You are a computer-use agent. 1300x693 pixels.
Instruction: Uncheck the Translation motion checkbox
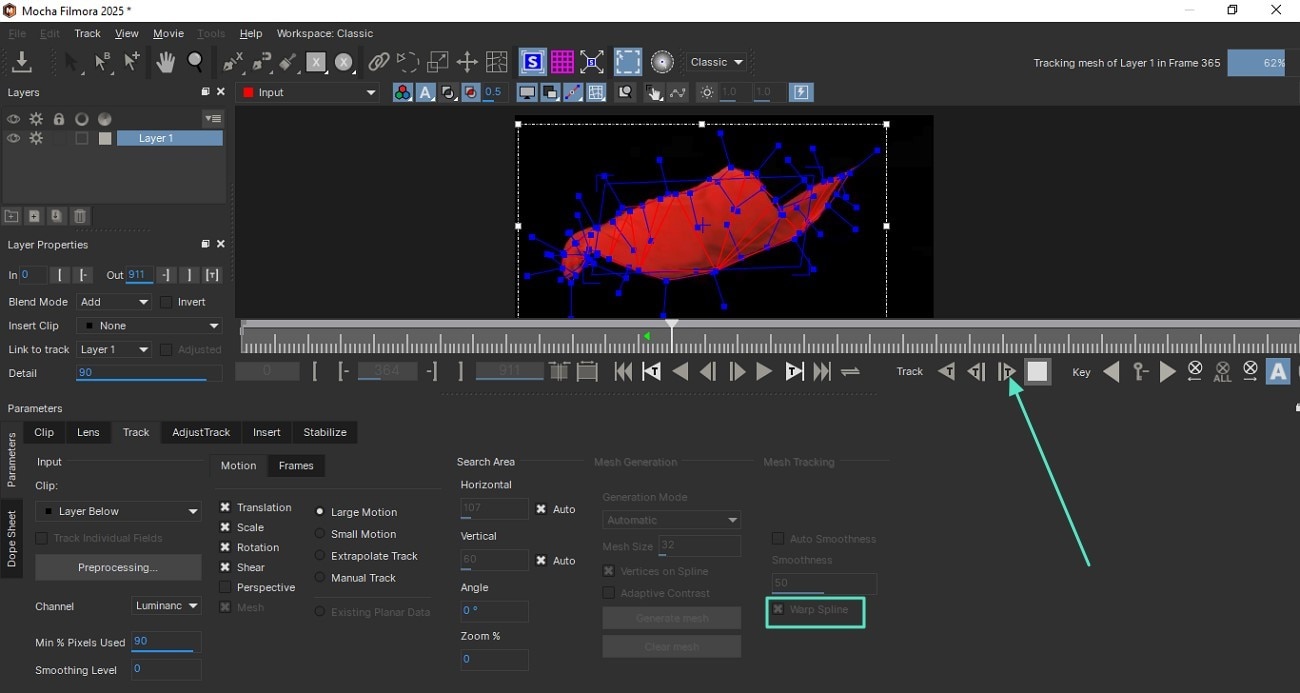coord(225,508)
